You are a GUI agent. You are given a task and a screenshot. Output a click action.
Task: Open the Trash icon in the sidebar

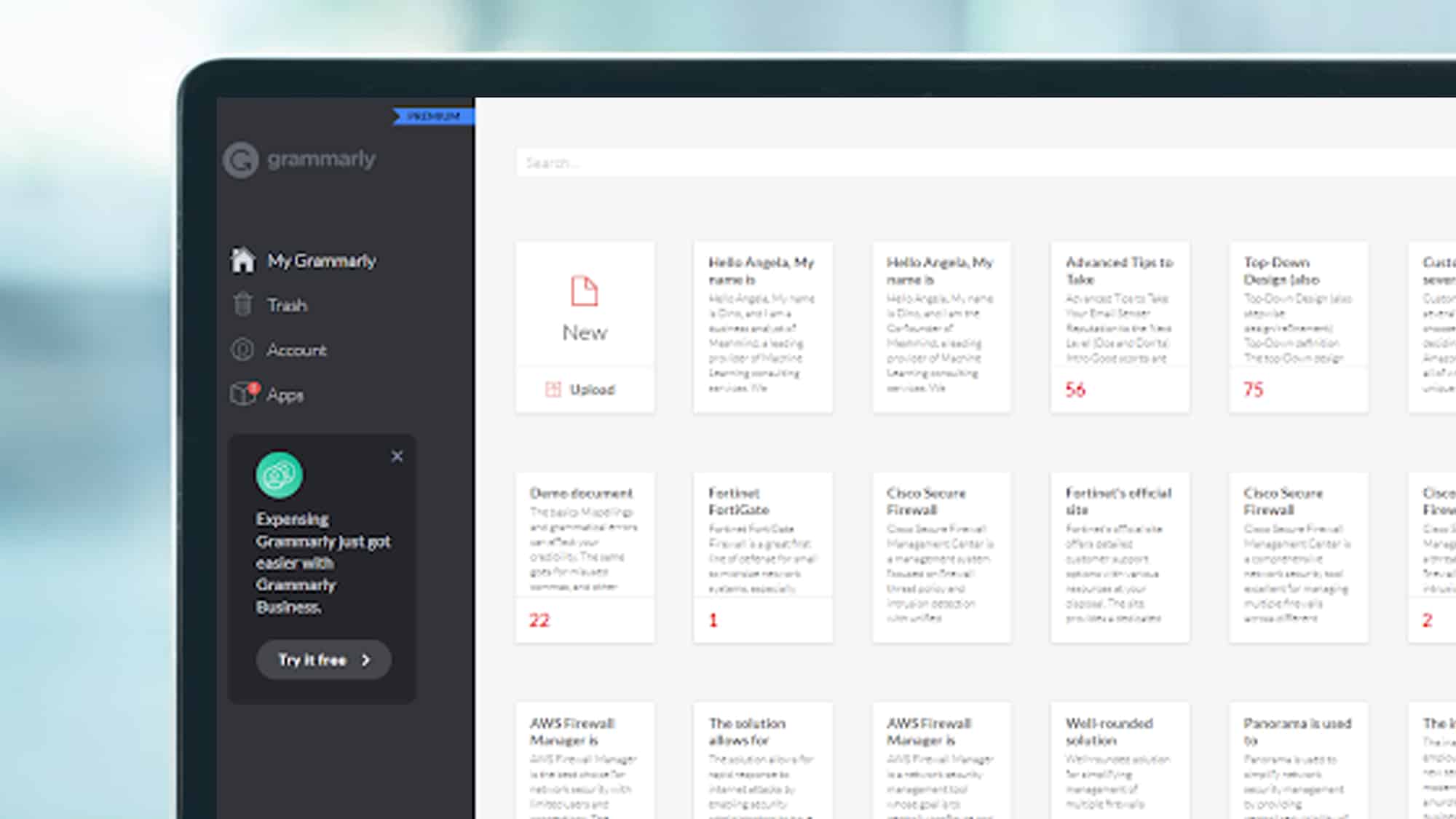[243, 305]
